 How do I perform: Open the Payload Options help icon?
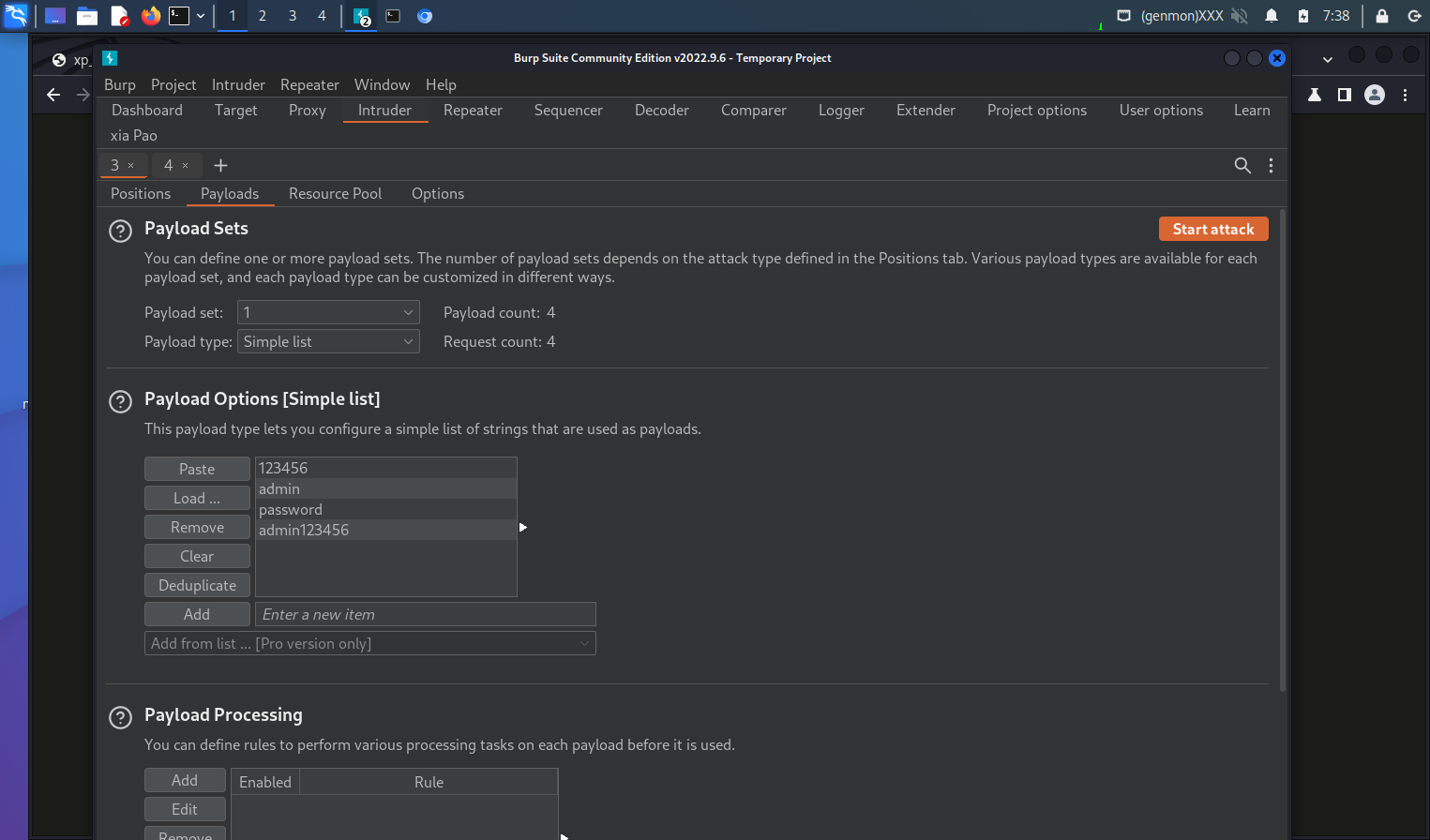coord(121,401)
